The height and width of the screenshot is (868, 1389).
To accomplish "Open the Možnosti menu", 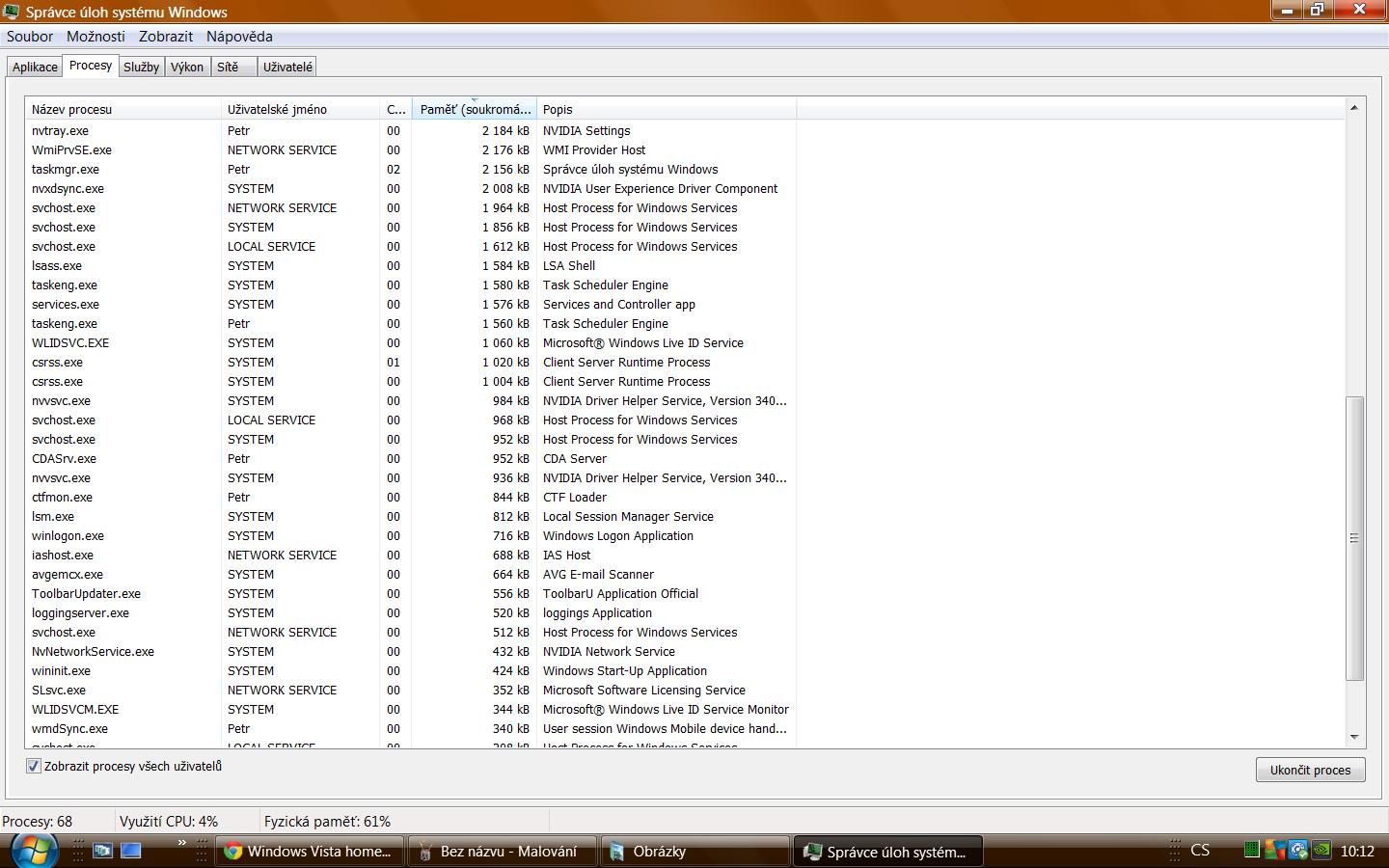I will click(95, 37).
